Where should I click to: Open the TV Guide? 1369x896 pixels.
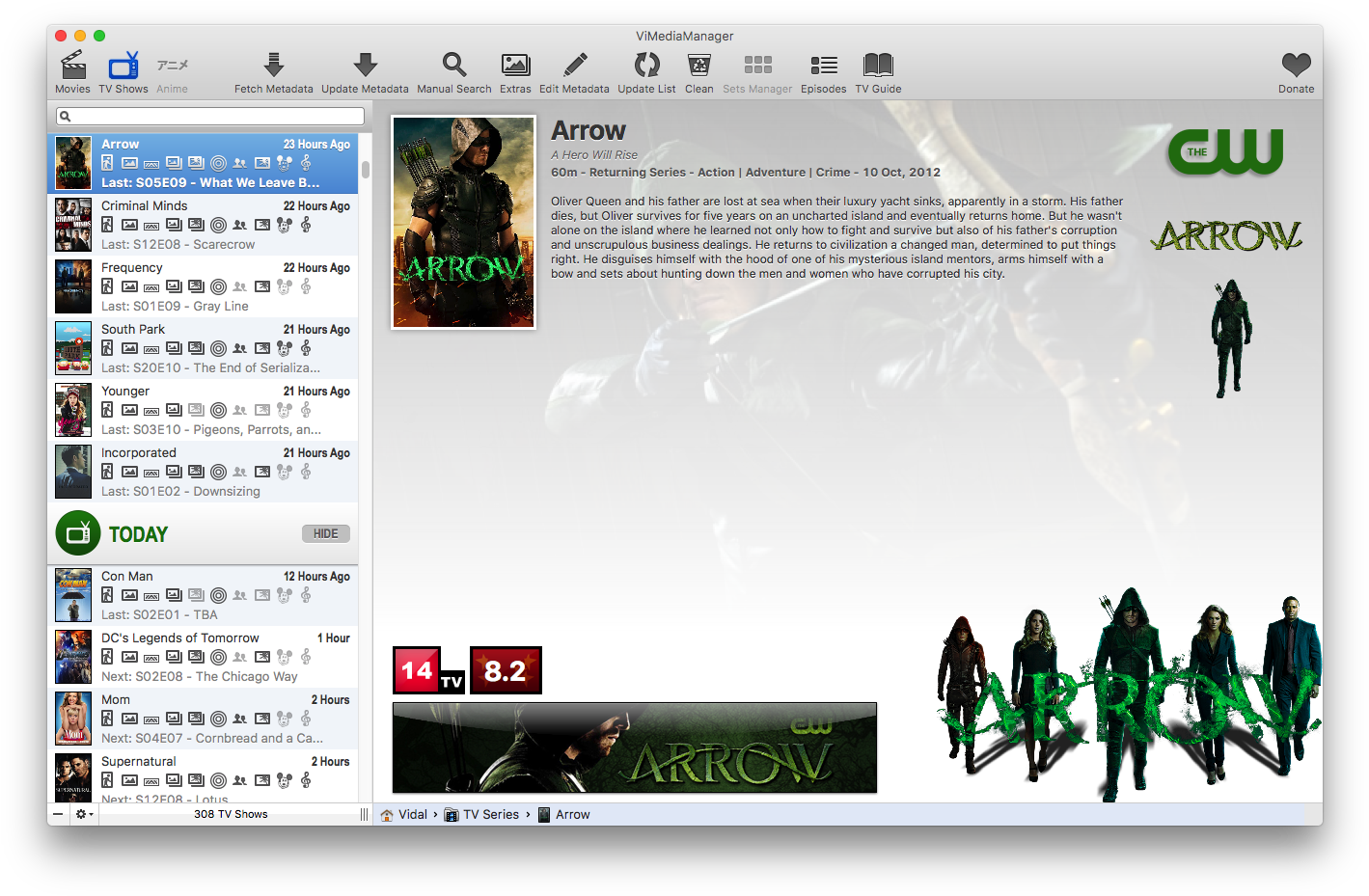pos(878,66)
